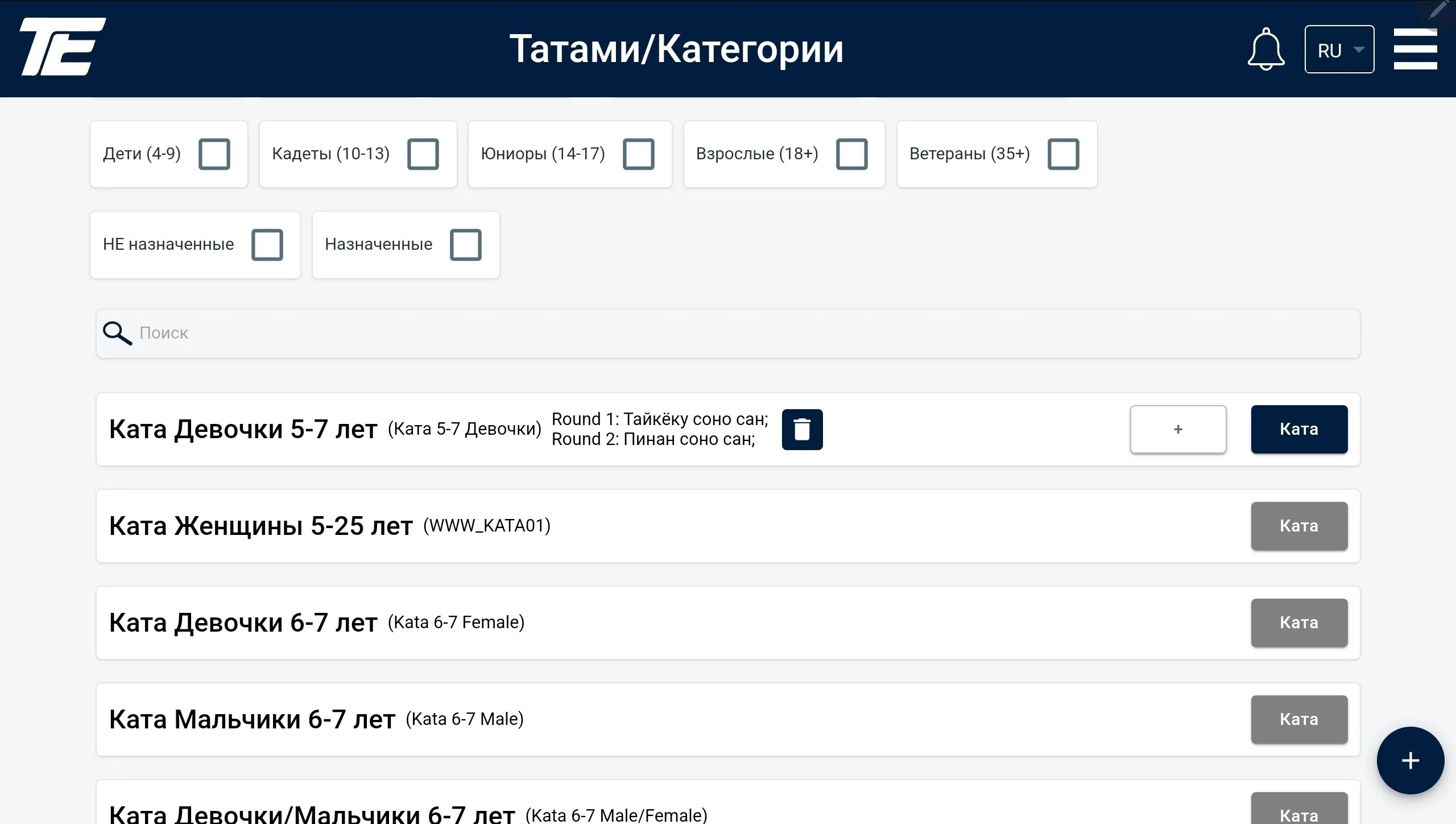1456x824 pixels.
Task: Focus the Поиск search field
Action: 728,333
